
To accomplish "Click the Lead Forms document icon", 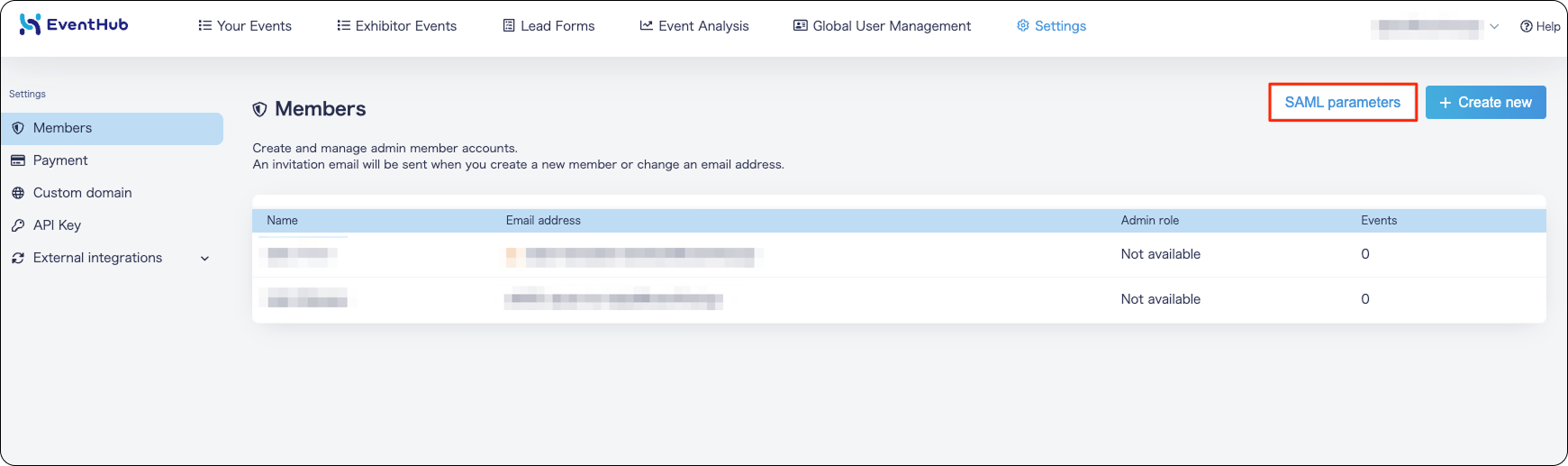I will 509,26.
